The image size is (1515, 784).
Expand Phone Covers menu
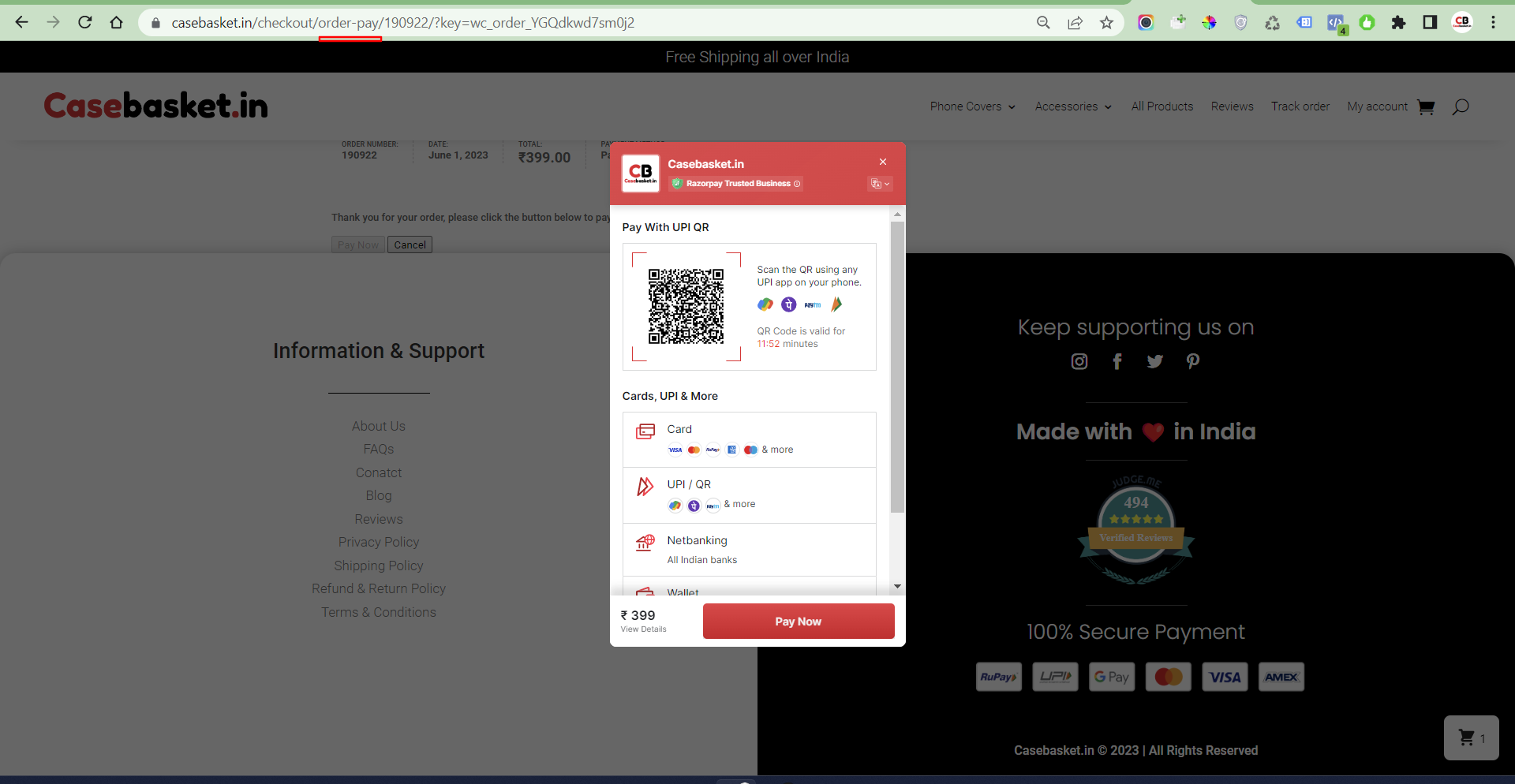point(973,106)
